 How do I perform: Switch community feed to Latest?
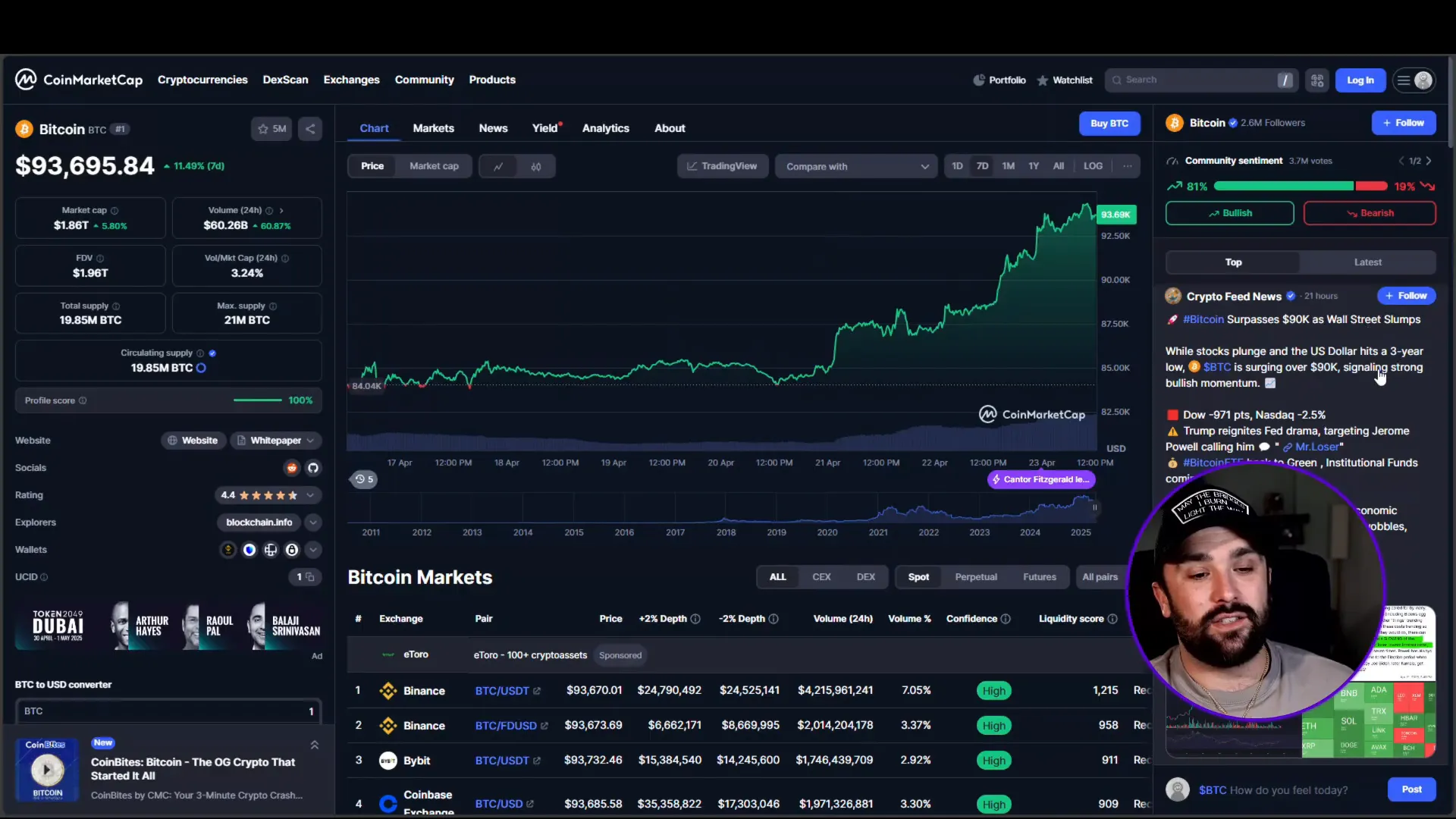1367,262
